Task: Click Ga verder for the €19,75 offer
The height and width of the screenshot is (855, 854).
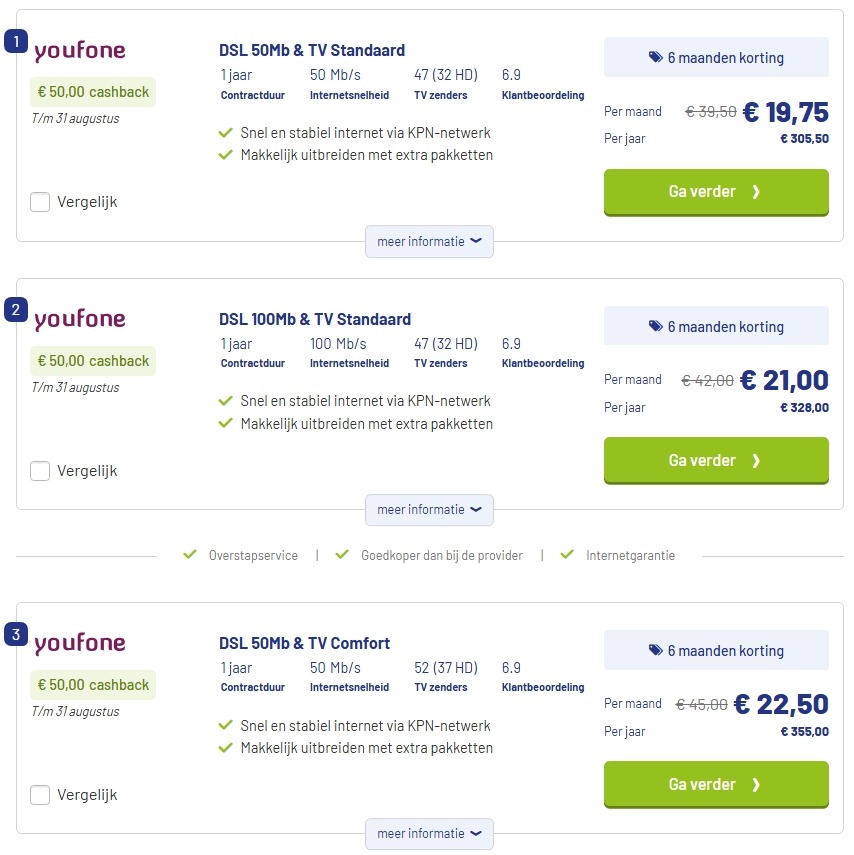Action: click(716, 192)
